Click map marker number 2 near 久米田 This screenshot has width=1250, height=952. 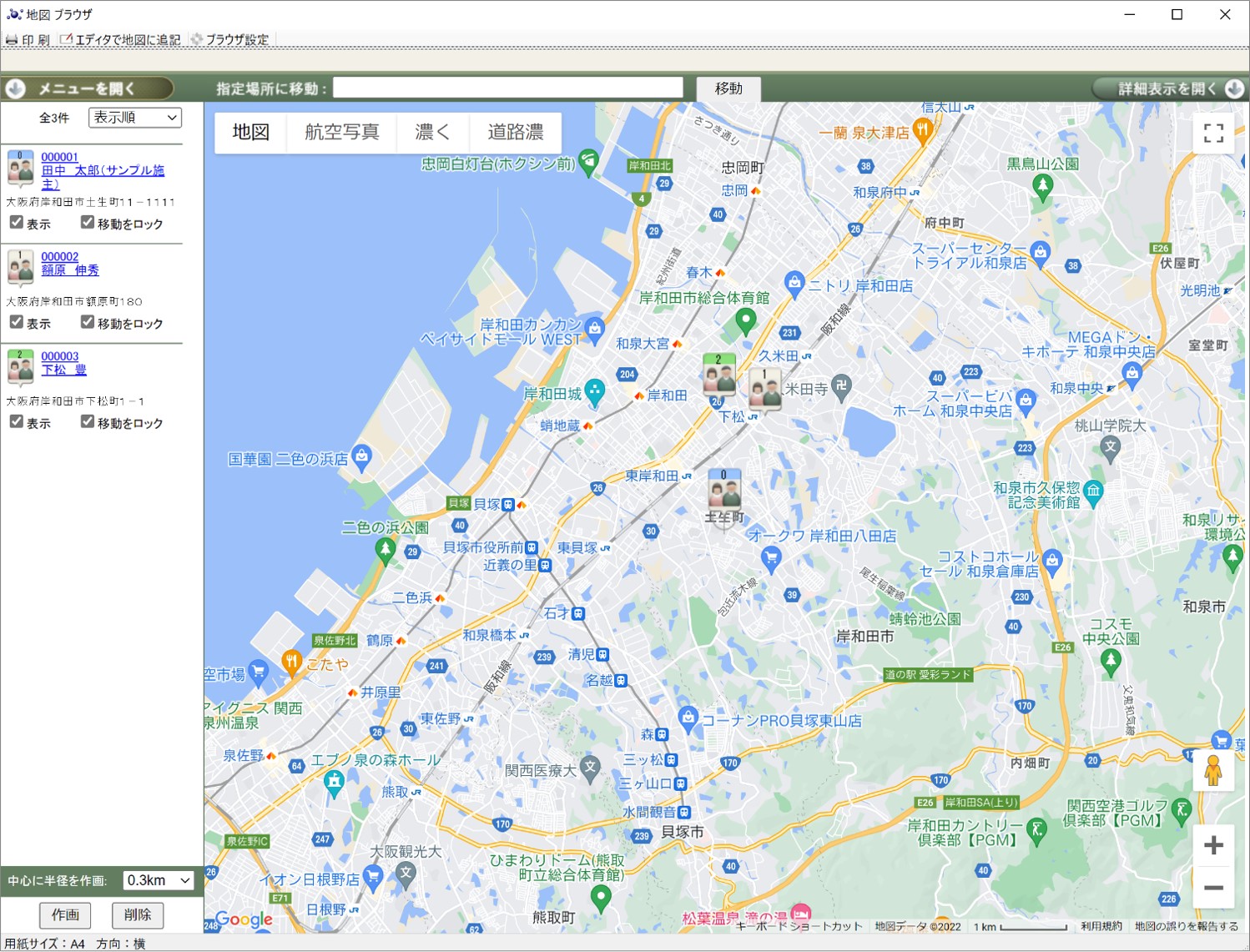coord(718,375)
